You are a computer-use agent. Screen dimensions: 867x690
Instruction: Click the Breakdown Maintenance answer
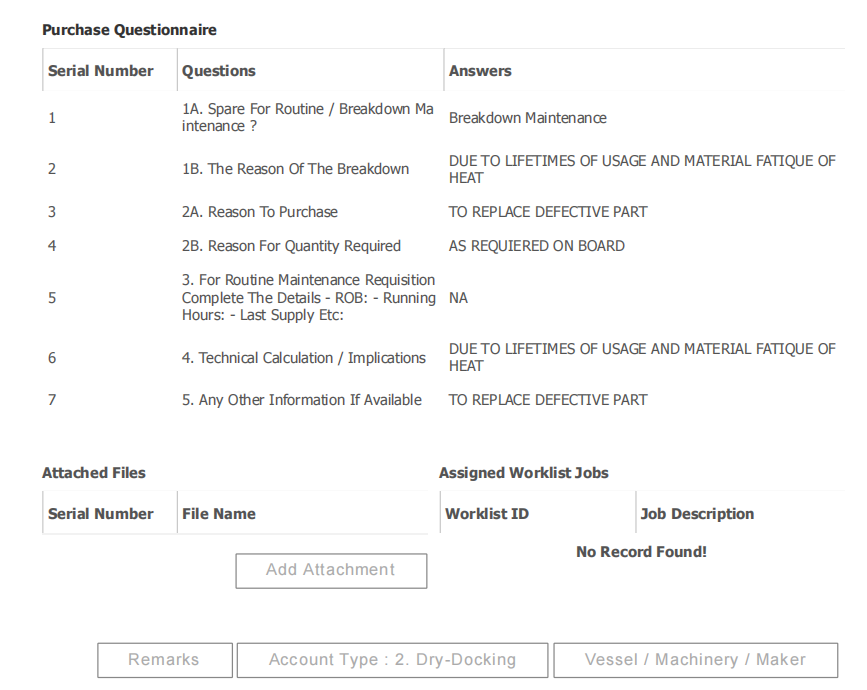527,118
